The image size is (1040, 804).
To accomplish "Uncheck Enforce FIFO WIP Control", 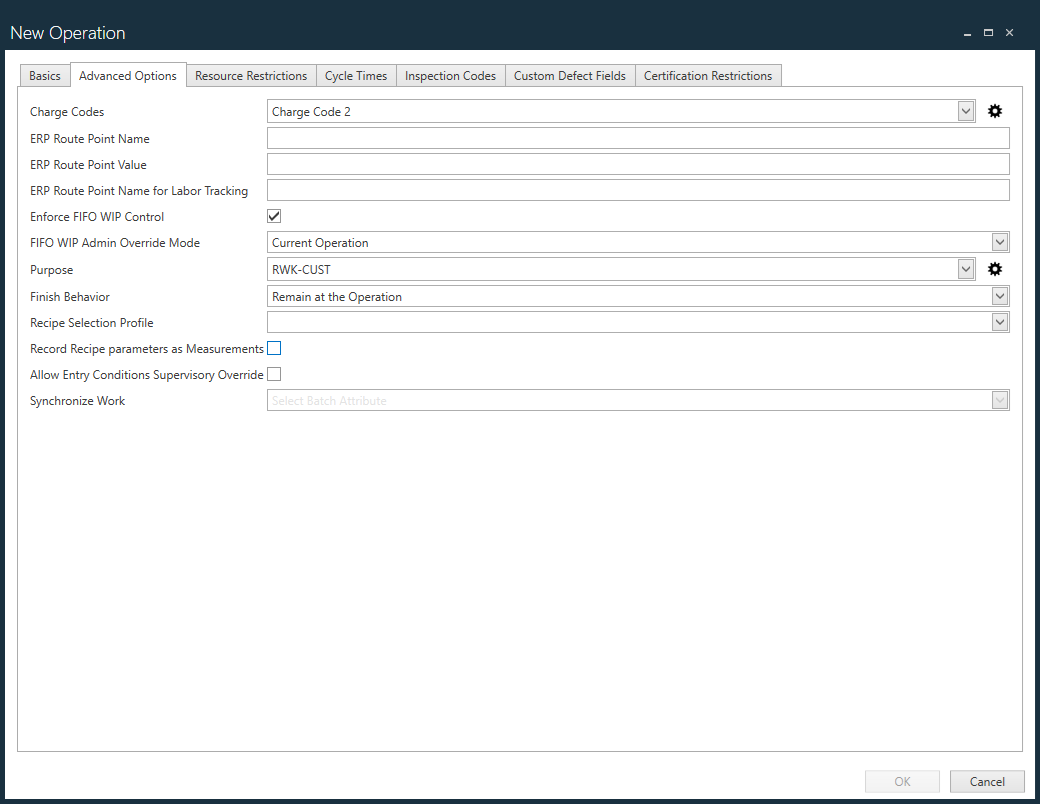I will click(274, 216).
